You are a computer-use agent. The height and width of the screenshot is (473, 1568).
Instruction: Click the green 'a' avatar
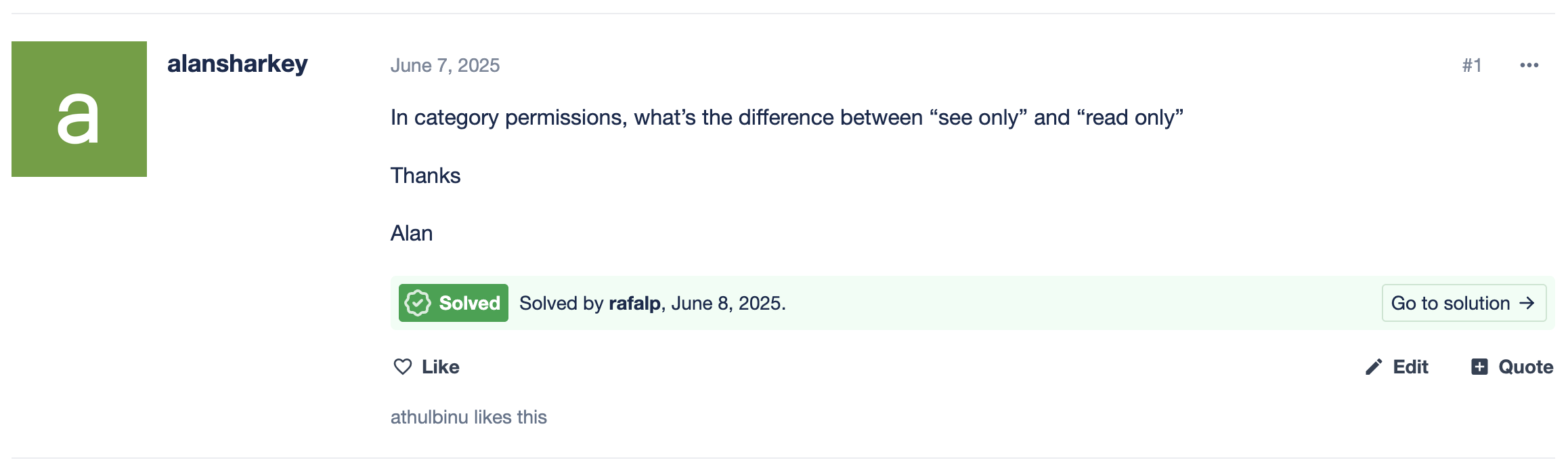(x=79, y=109)
